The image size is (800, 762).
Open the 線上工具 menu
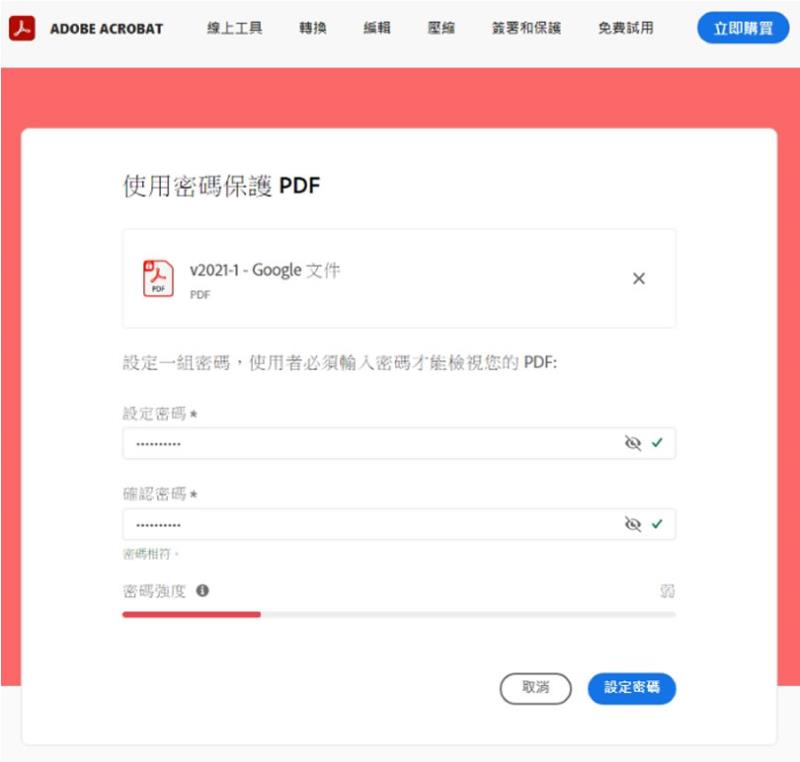[x=234, y=28]
